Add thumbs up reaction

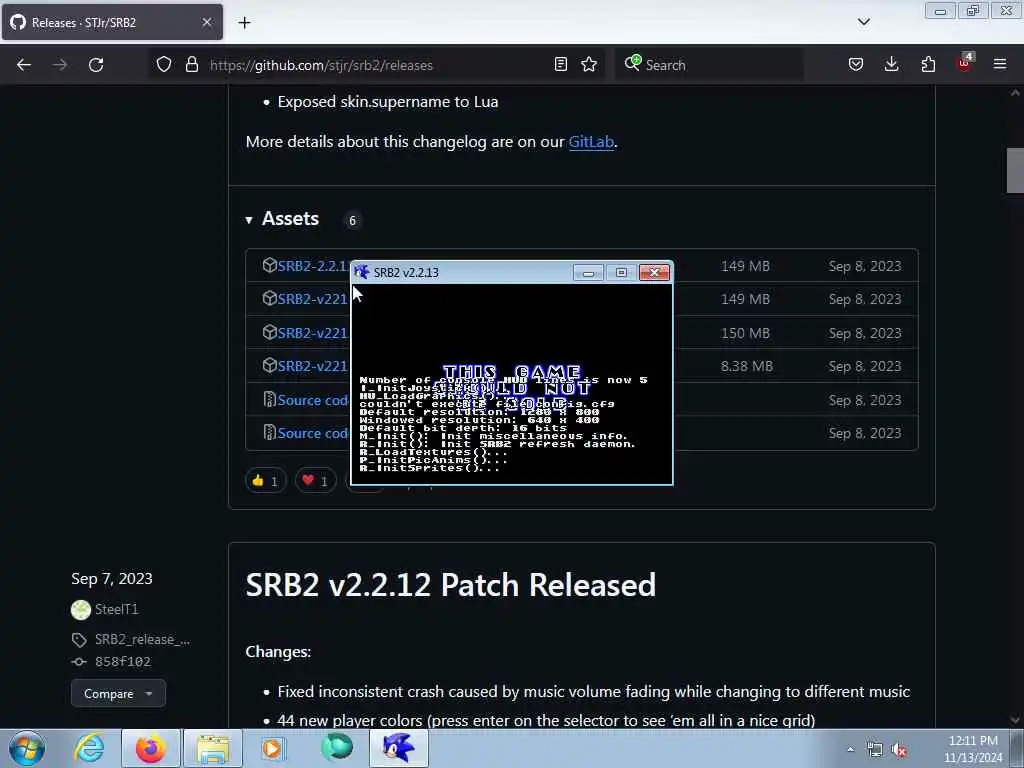pyautogui.click(x=265, y=481)
